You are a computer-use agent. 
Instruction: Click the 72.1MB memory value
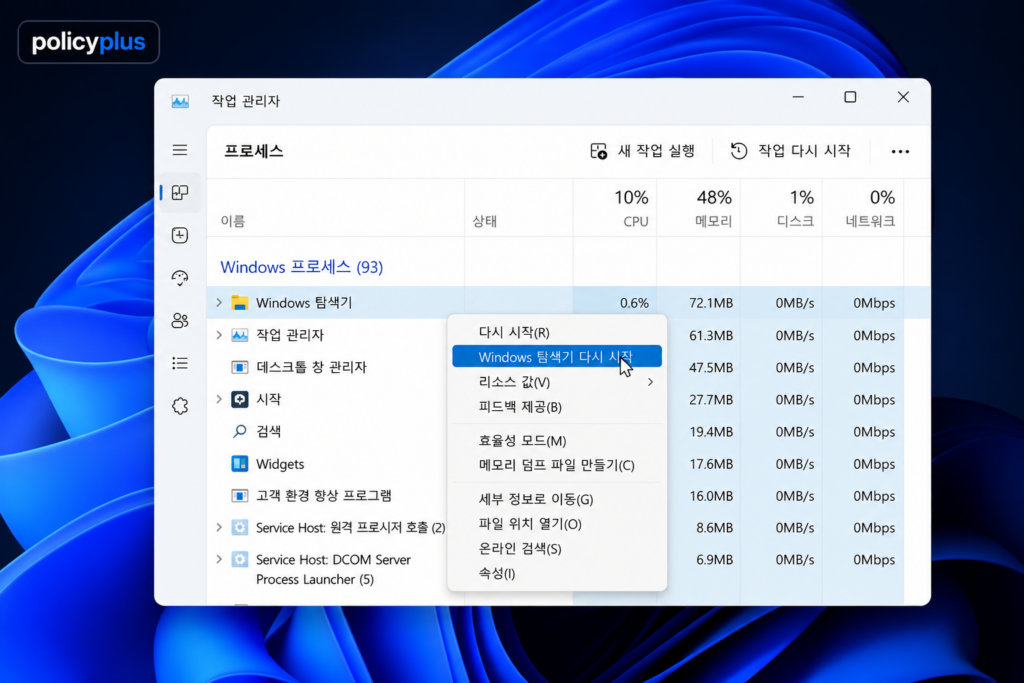711,303
